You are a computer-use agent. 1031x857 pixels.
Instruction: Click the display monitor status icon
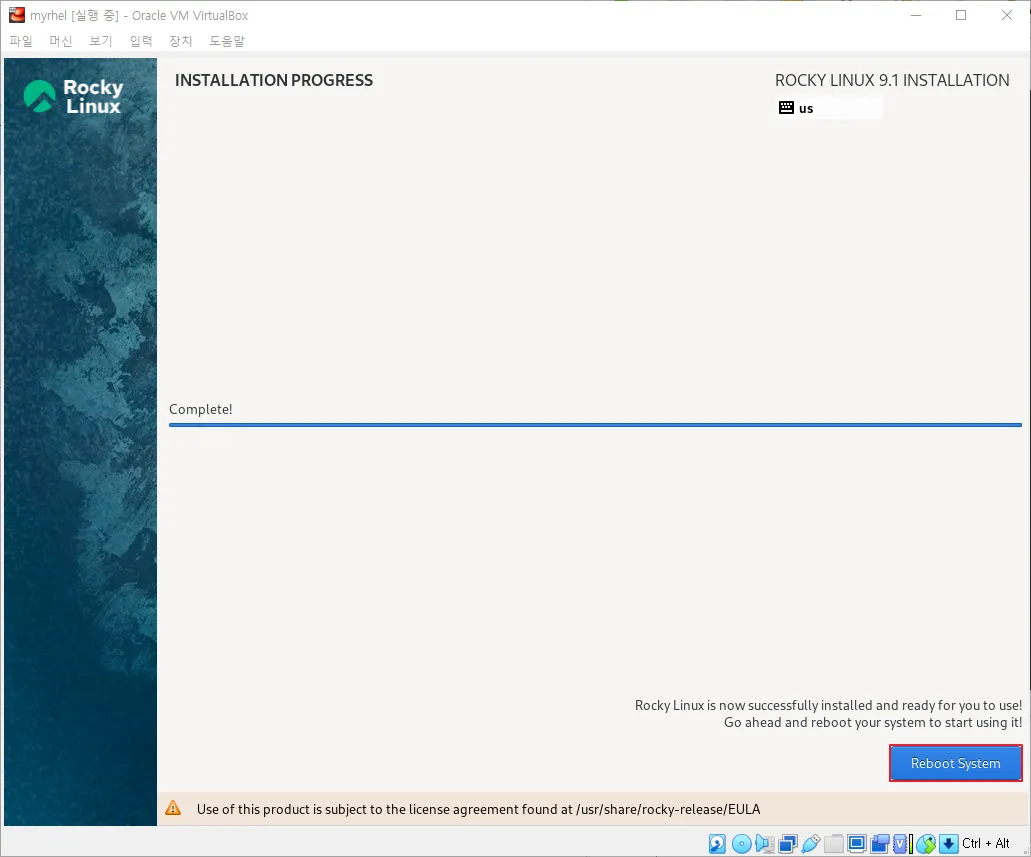857,843
